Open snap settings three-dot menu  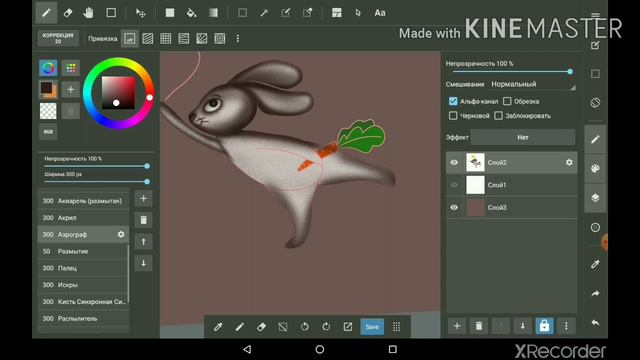coord(238,39)
